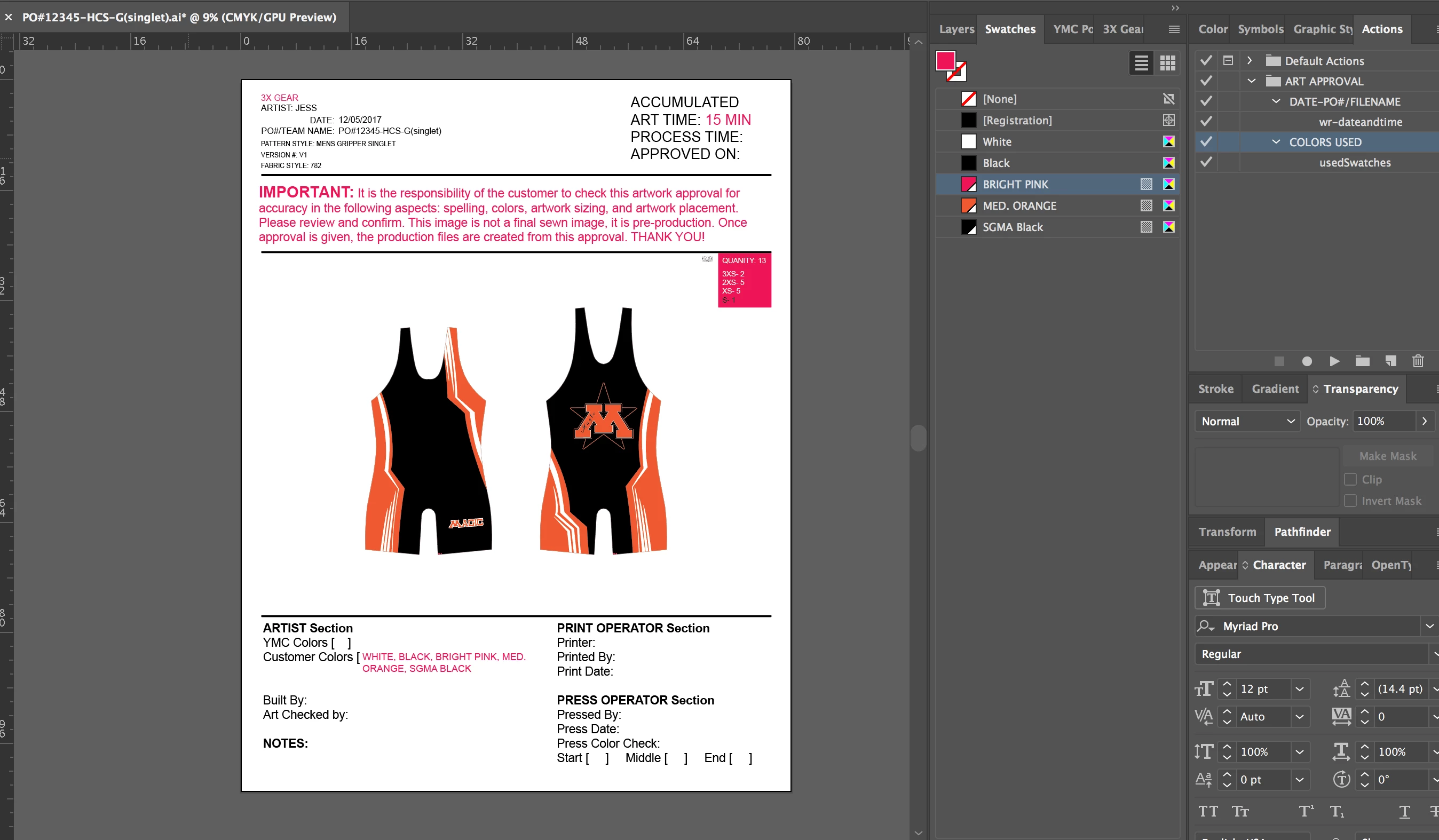Viewport: 1439px width, 840px height.
Task: Enable the Clip checkbox
Action: [1350, 479]
